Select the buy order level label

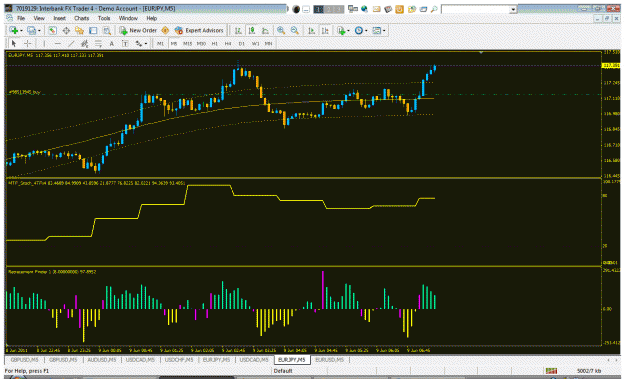(25, 92)
